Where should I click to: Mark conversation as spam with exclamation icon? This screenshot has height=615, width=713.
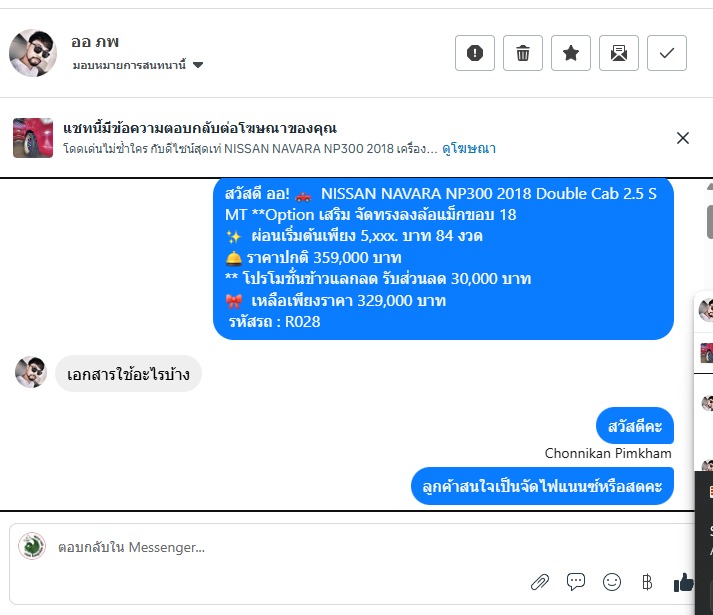[x=475, y=53]
